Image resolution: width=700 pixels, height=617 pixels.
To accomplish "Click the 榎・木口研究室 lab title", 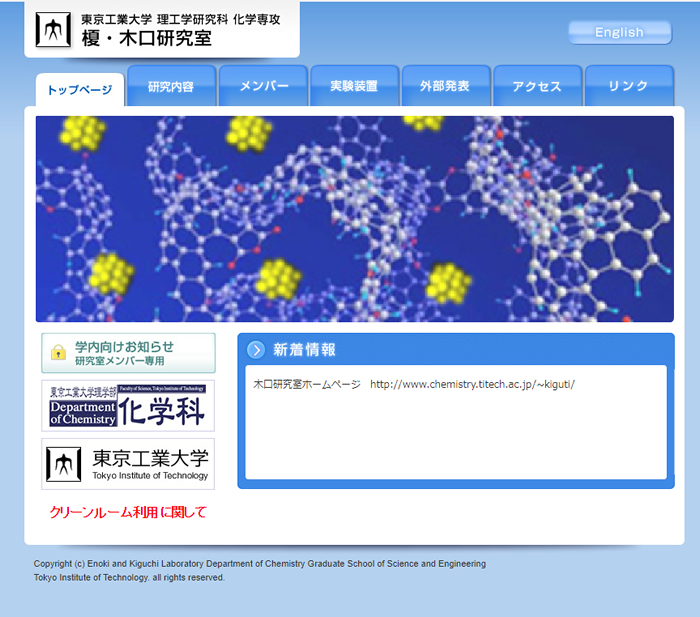I will [x=146, y=38].
